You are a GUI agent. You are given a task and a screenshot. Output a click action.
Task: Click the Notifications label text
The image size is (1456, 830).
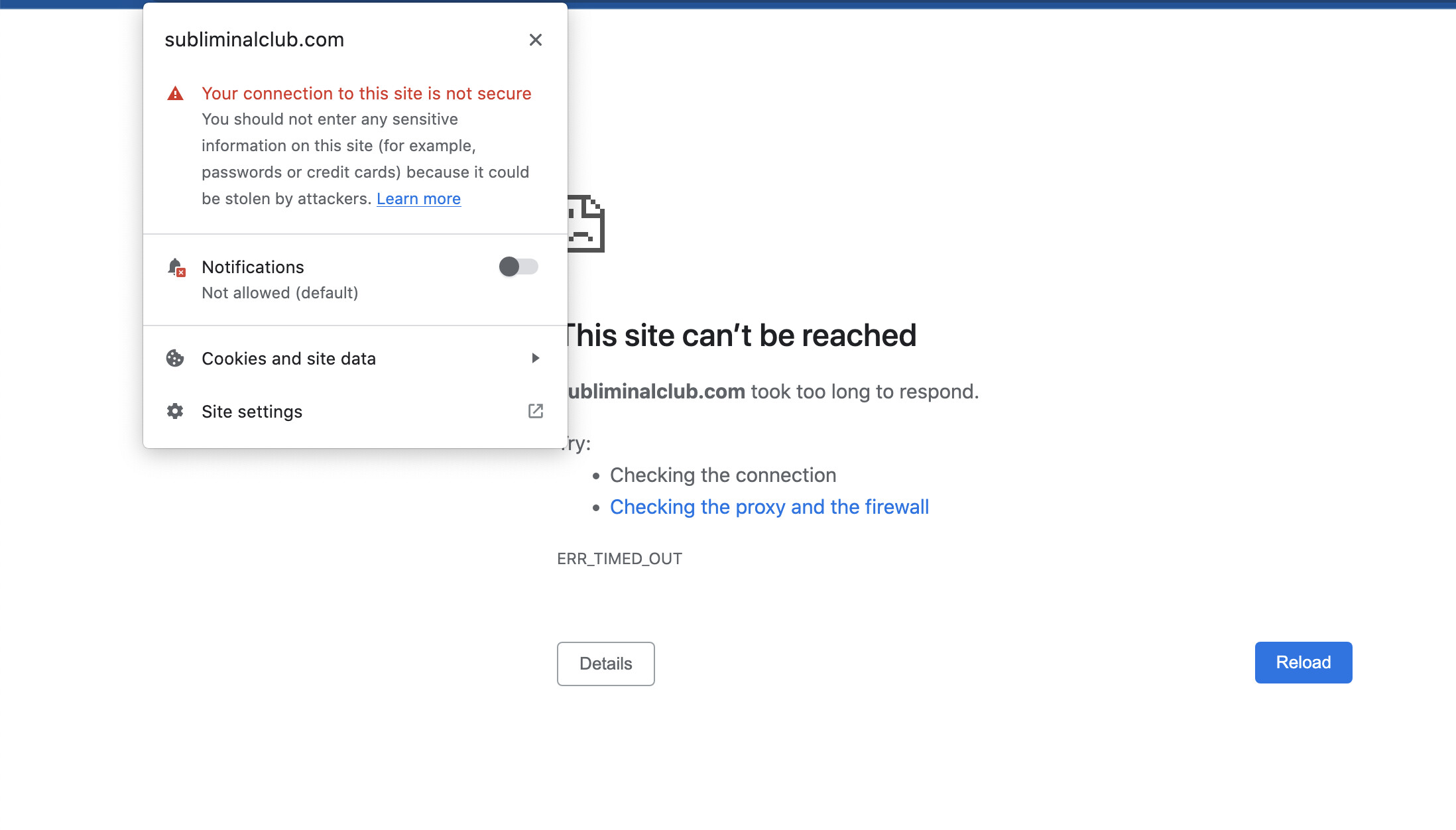pos(253,267)
